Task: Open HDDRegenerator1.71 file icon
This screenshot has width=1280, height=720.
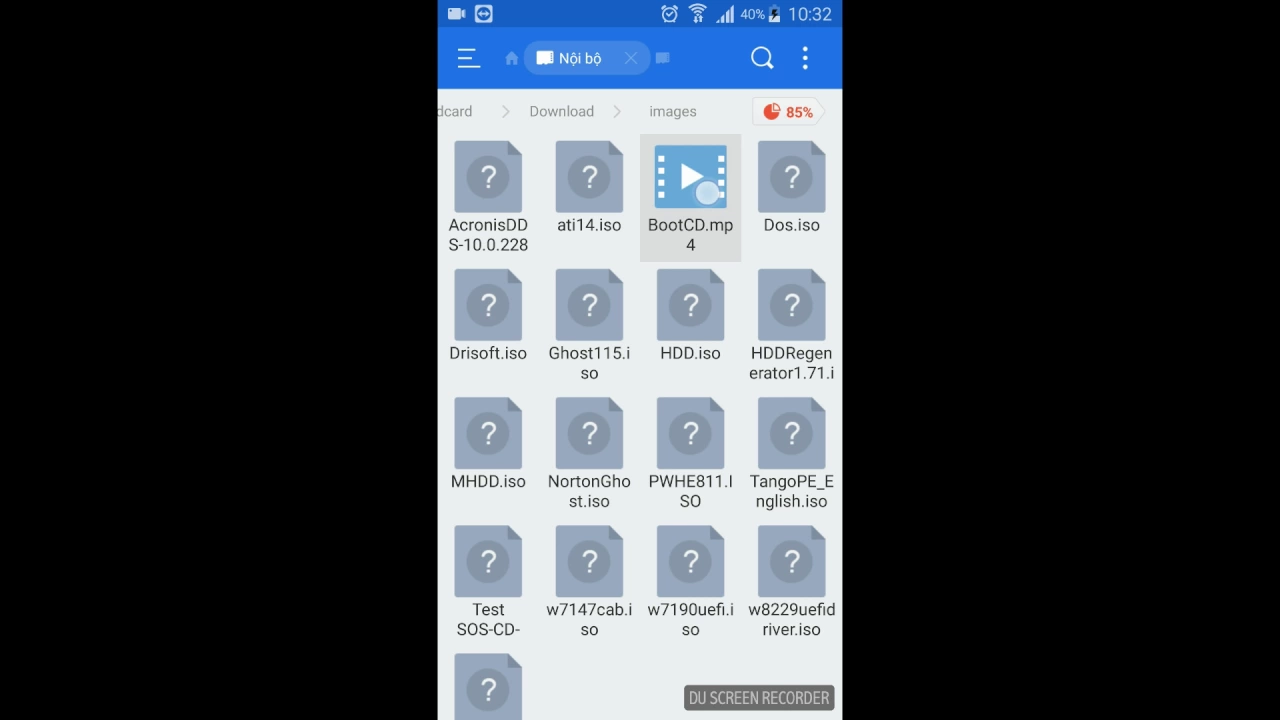Action: coord(791,305)
